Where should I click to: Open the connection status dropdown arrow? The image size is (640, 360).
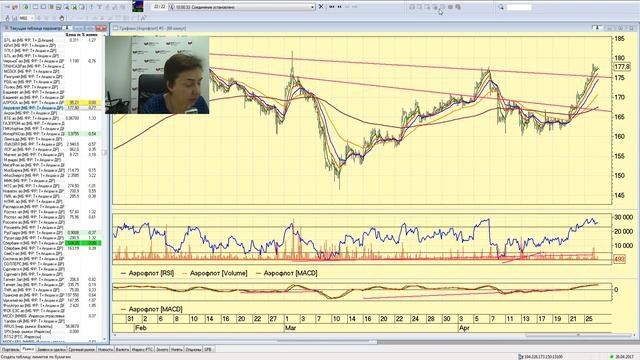[313, 7]
